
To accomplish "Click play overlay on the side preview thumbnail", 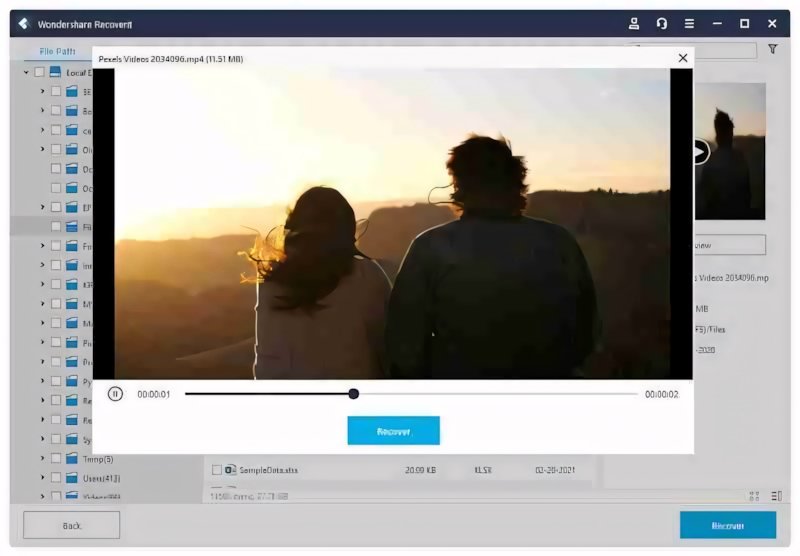I will click(x=702, y=151).
